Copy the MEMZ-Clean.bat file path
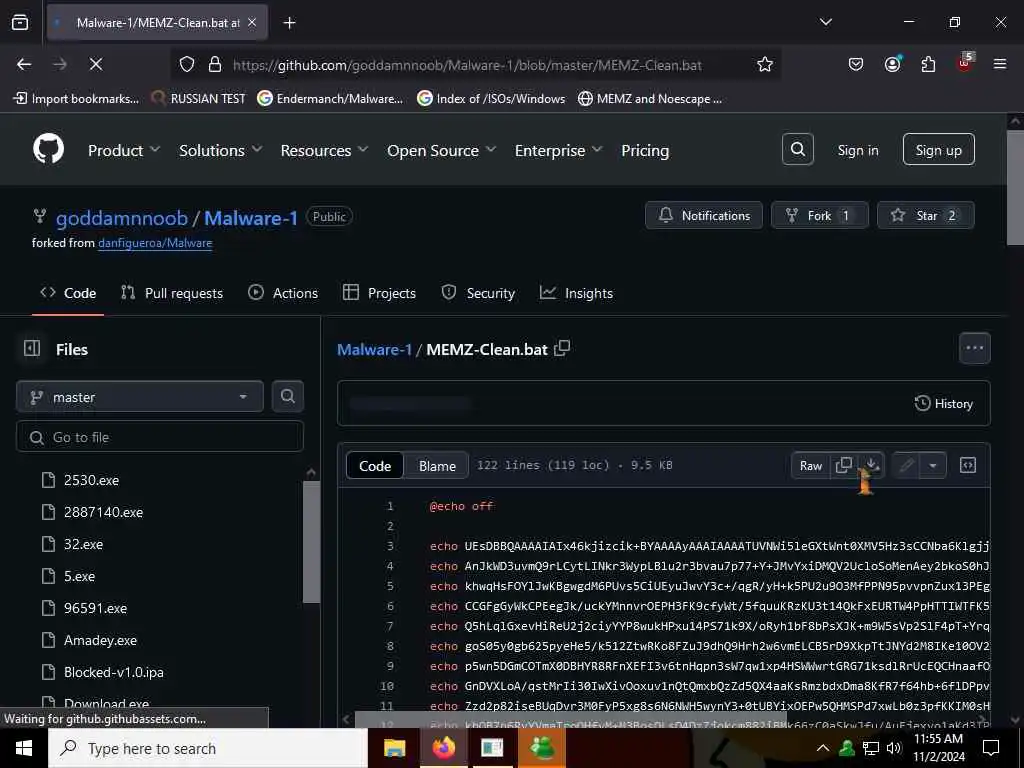Viewport: 1024px width, 768px height. coord(562,349)
